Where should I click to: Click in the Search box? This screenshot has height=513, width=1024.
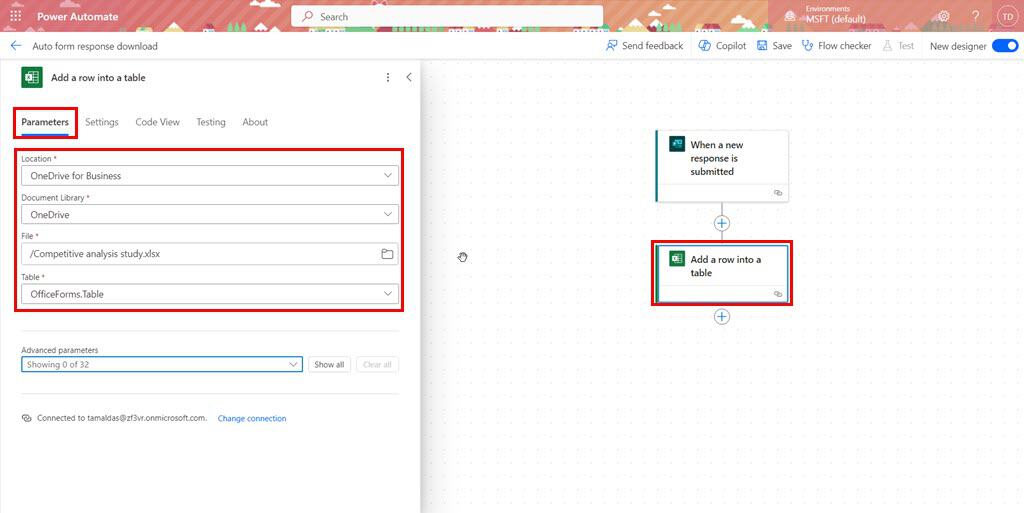(447, 16)
